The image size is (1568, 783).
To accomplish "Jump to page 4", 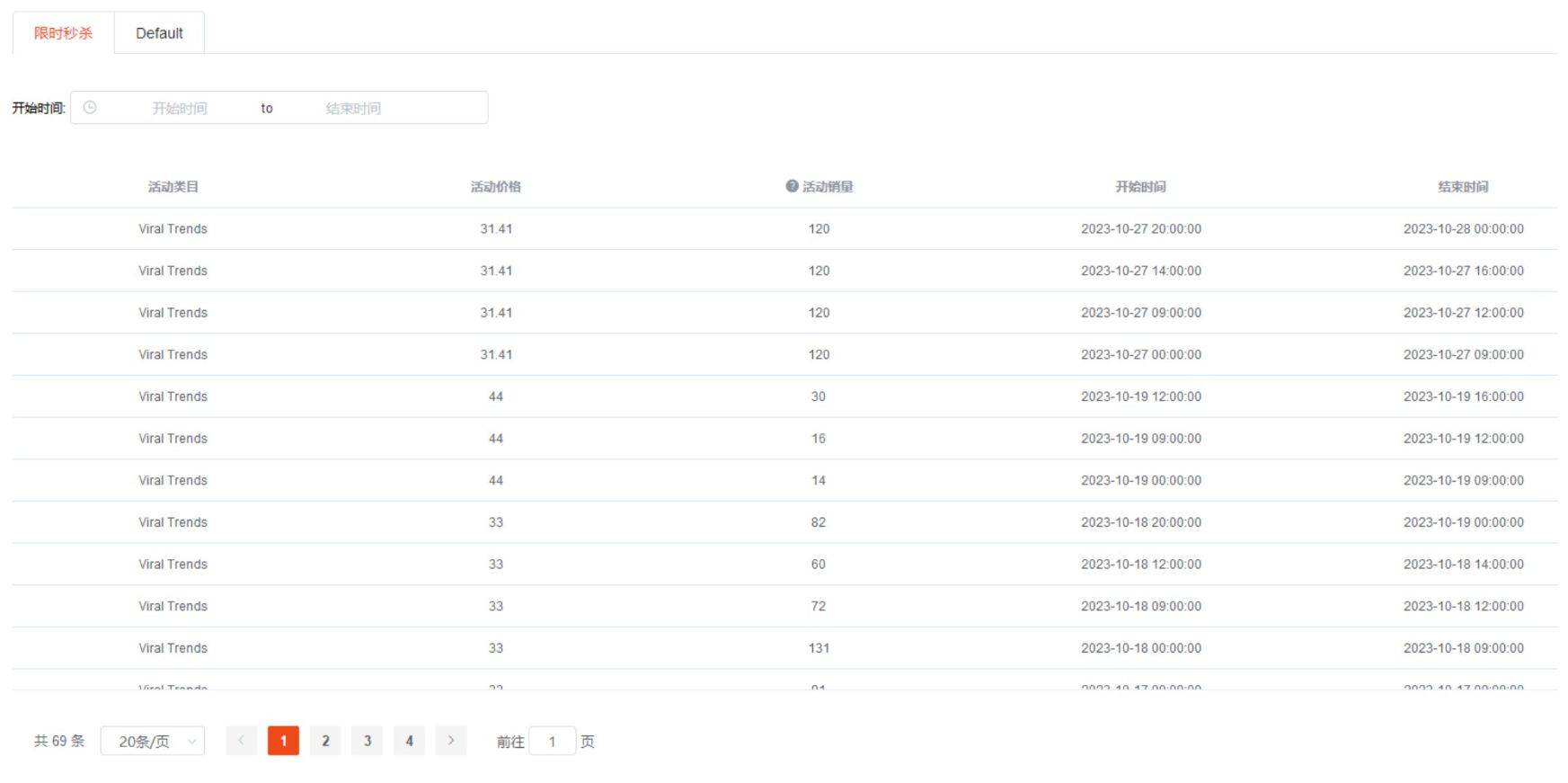I will (x=409, y=741).
